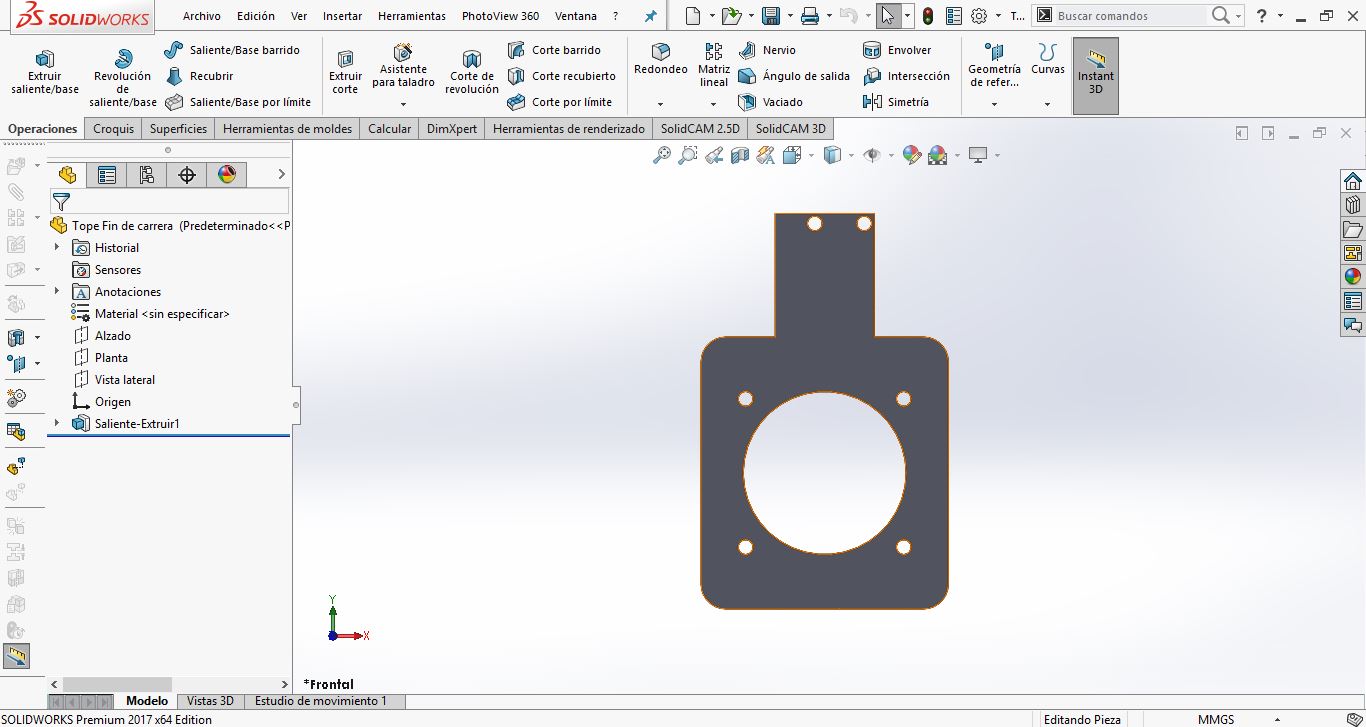
Task: Click the Buscar comandos search field
Action: click(x=1130, y=16)
